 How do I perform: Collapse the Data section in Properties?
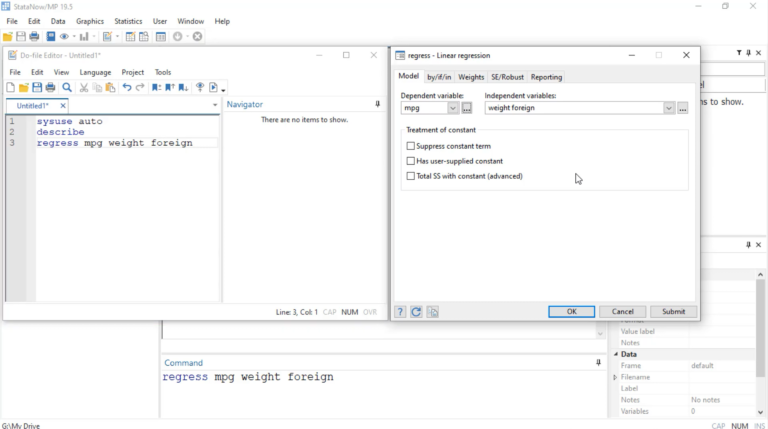[x=616, y=354]
